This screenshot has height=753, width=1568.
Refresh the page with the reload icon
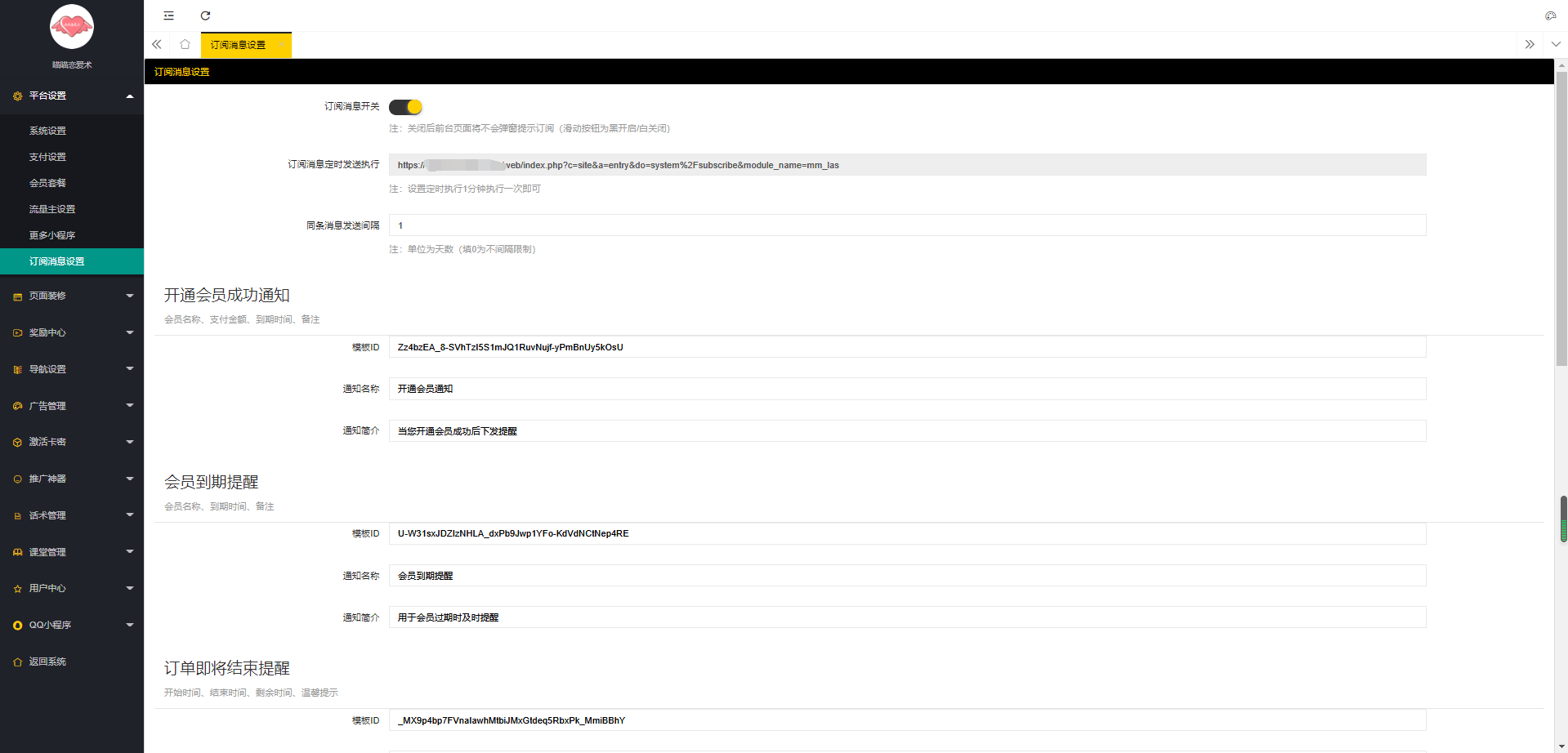(x=205, y=16)
